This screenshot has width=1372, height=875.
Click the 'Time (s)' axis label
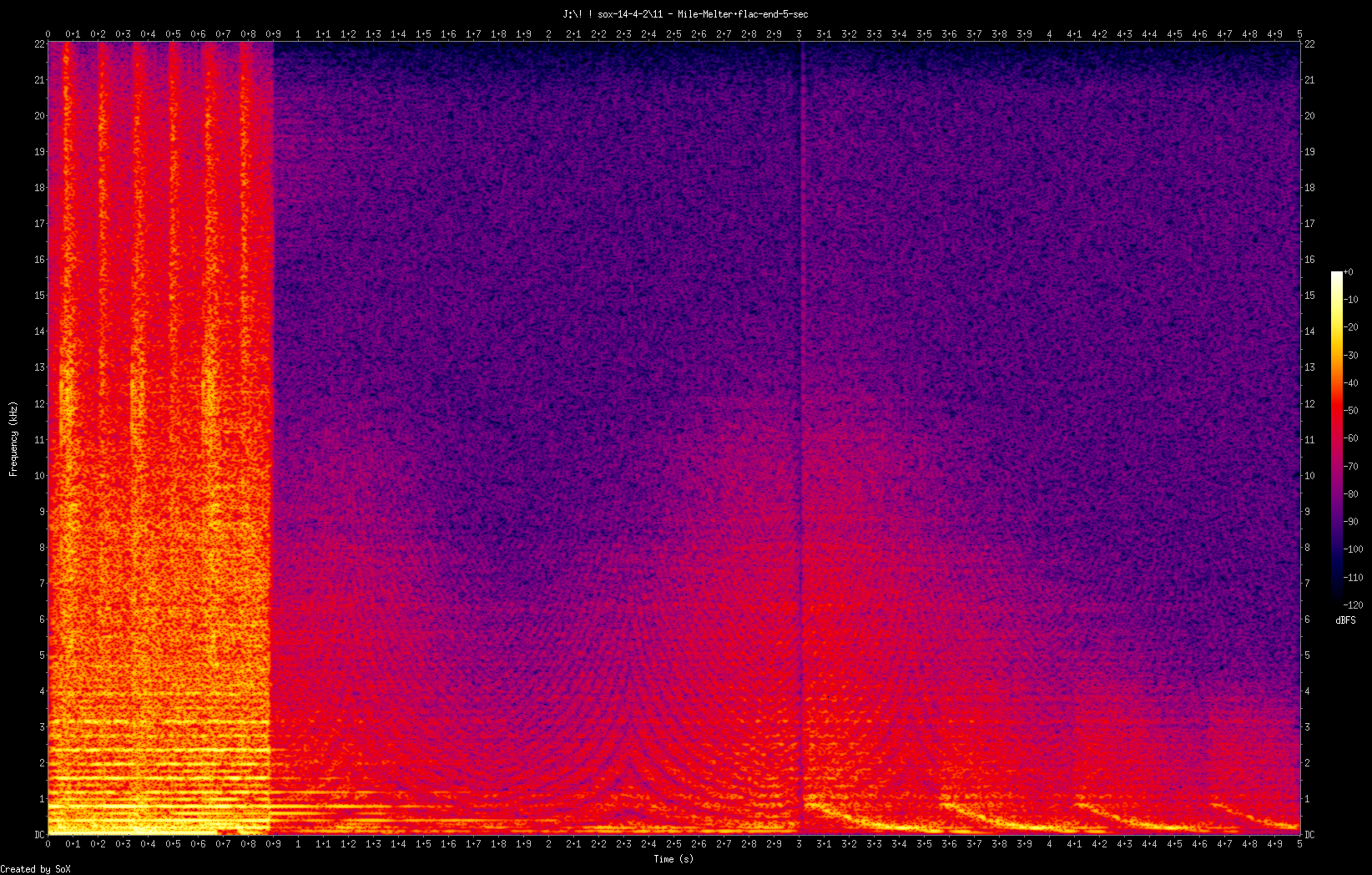tap(673, 859)
